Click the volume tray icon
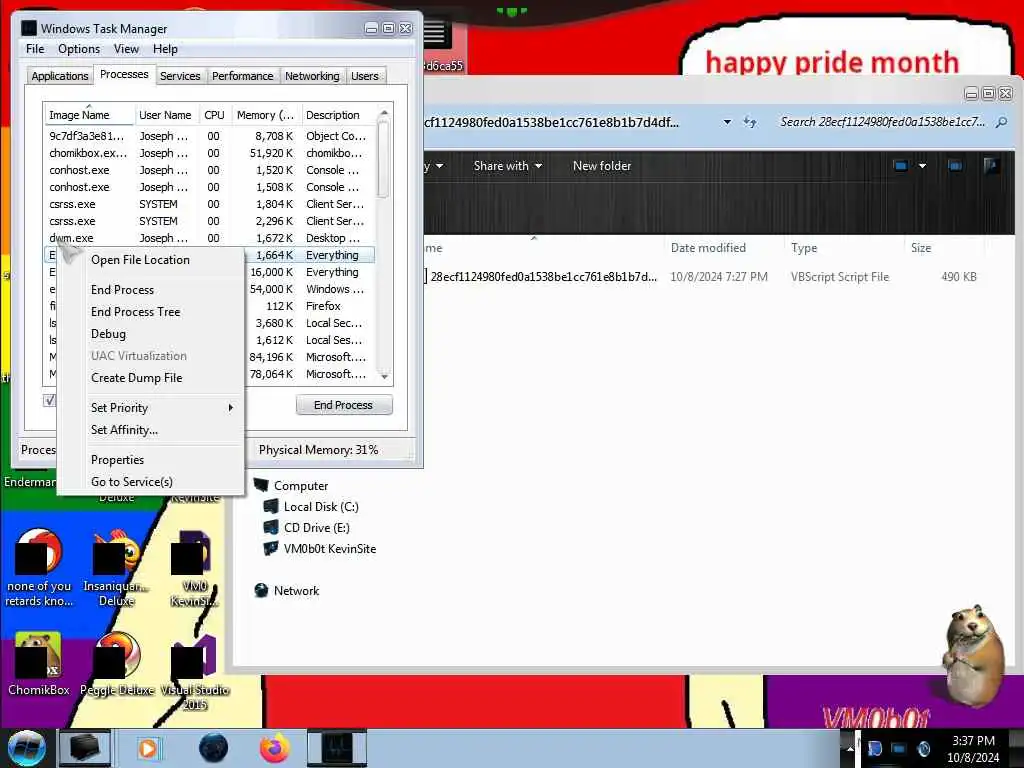This screenshot has width=1024, height=768. click(x=923, y=748)
